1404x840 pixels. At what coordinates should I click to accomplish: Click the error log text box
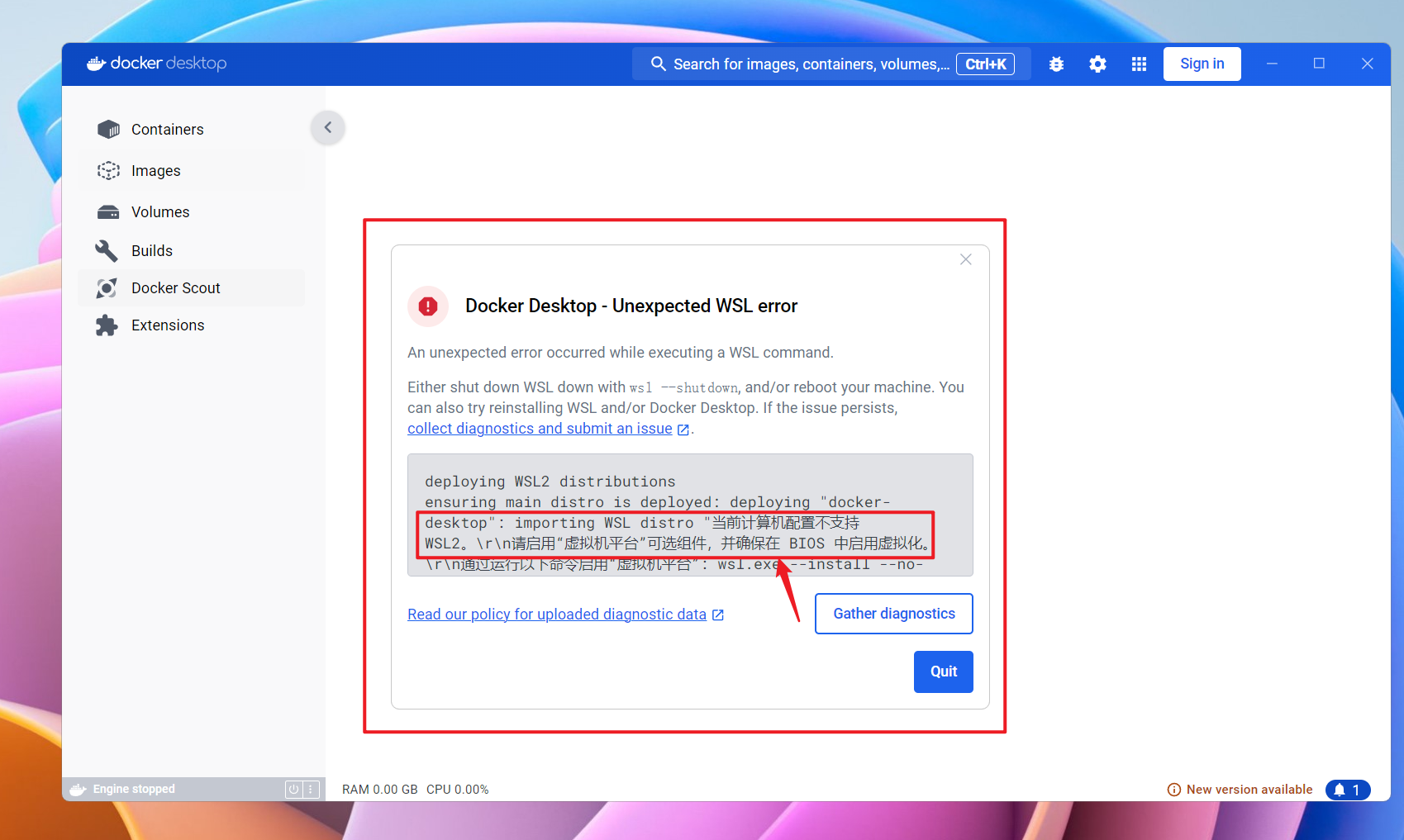(x=690, y=515)
